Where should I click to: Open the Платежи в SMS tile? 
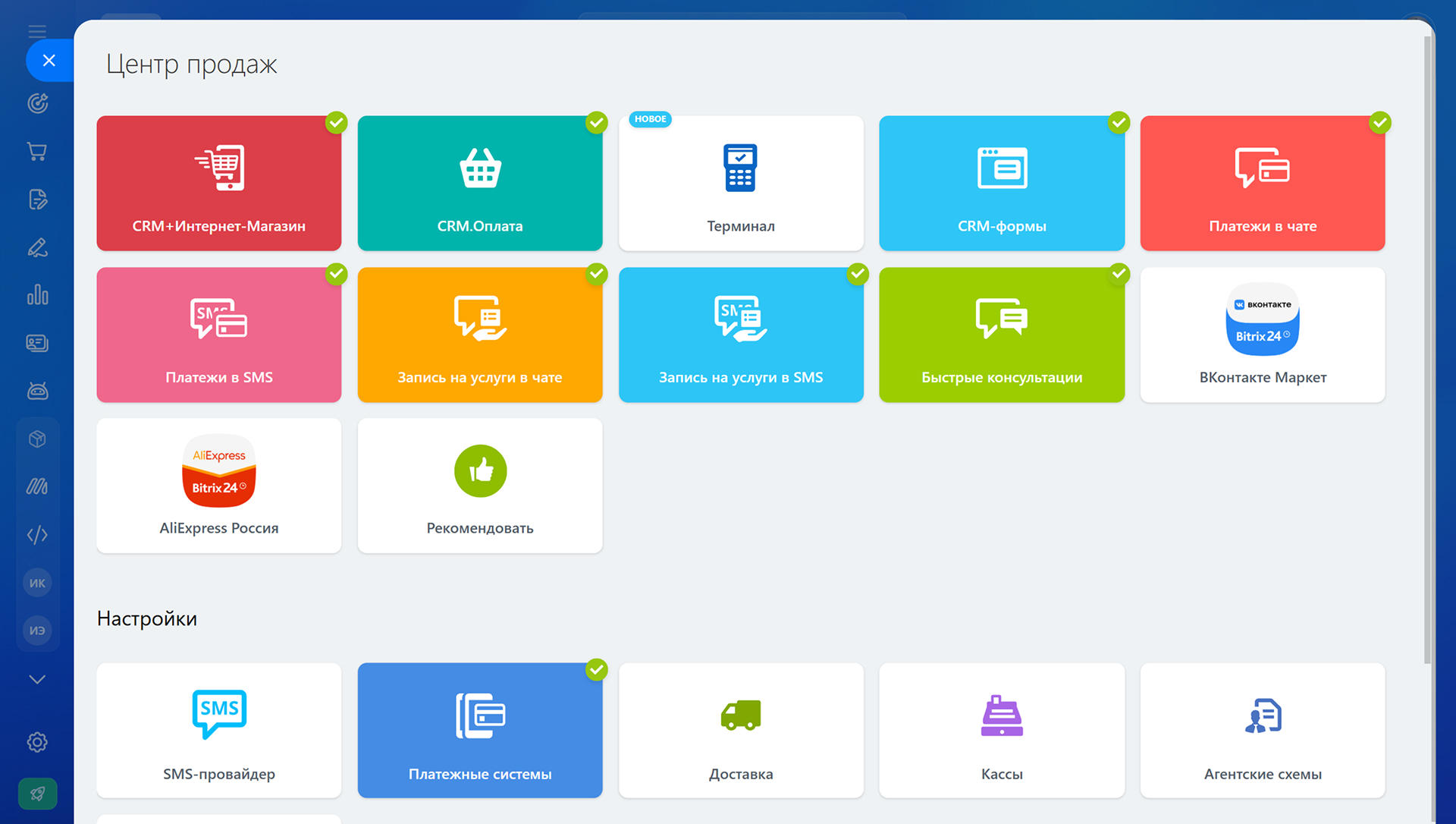(x=219, y=335)
